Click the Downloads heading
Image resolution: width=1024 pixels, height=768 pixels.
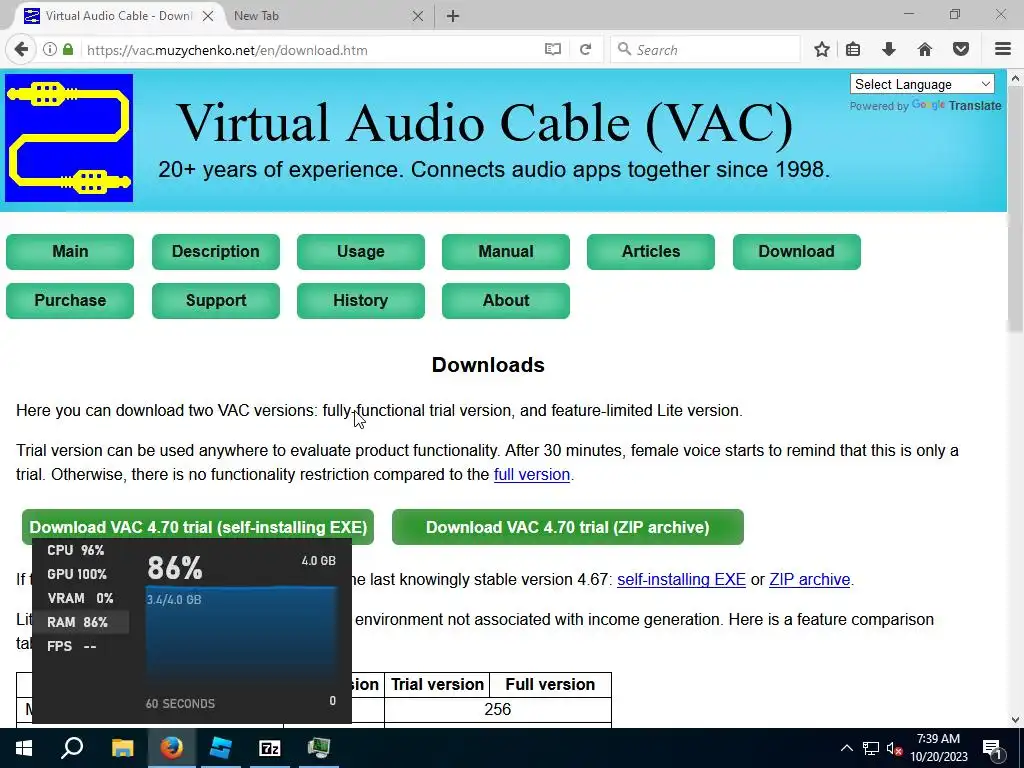click(x=488, y=365)
